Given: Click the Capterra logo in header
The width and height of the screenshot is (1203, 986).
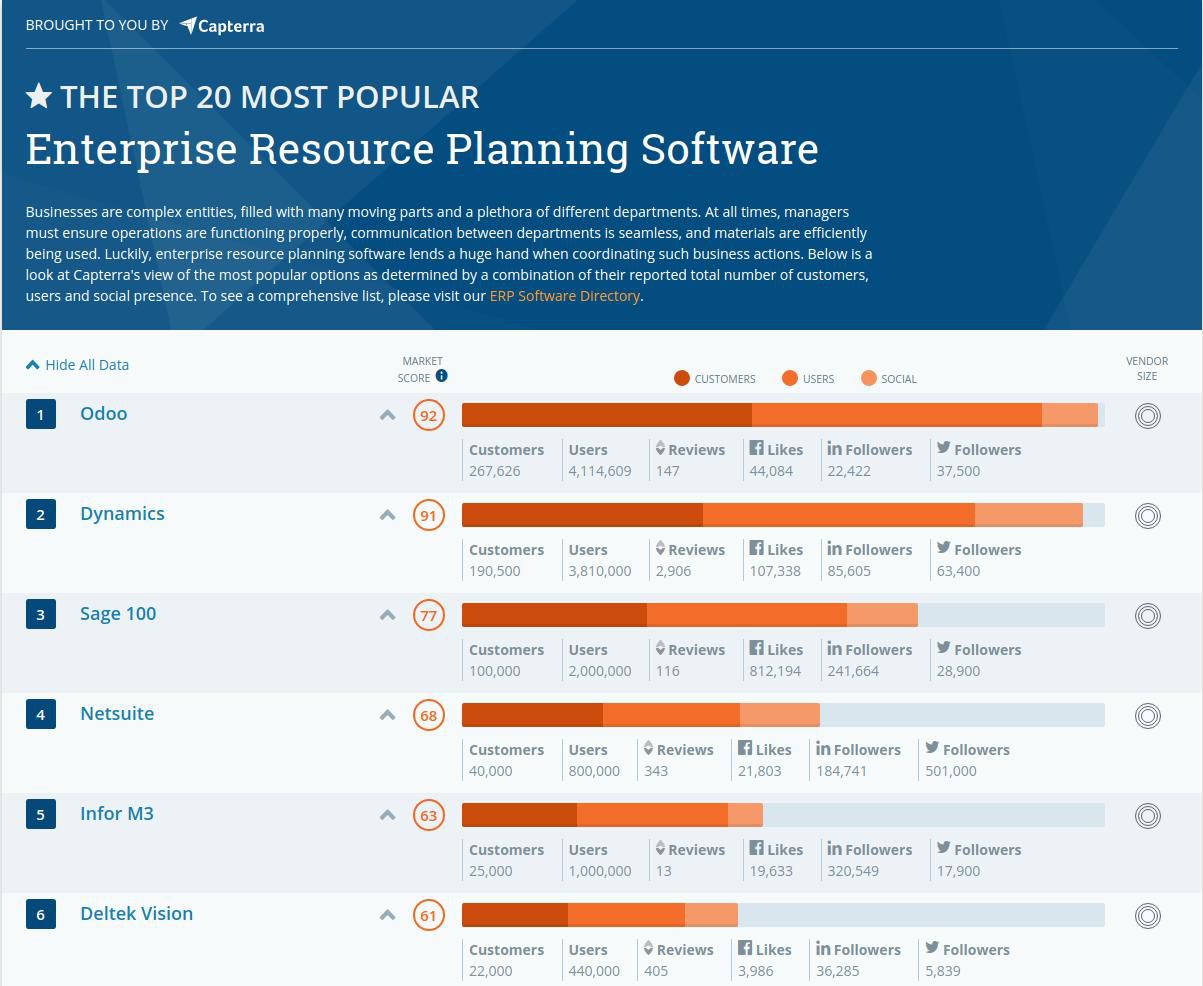Looking at the screenshot, I should coord(222,26).
